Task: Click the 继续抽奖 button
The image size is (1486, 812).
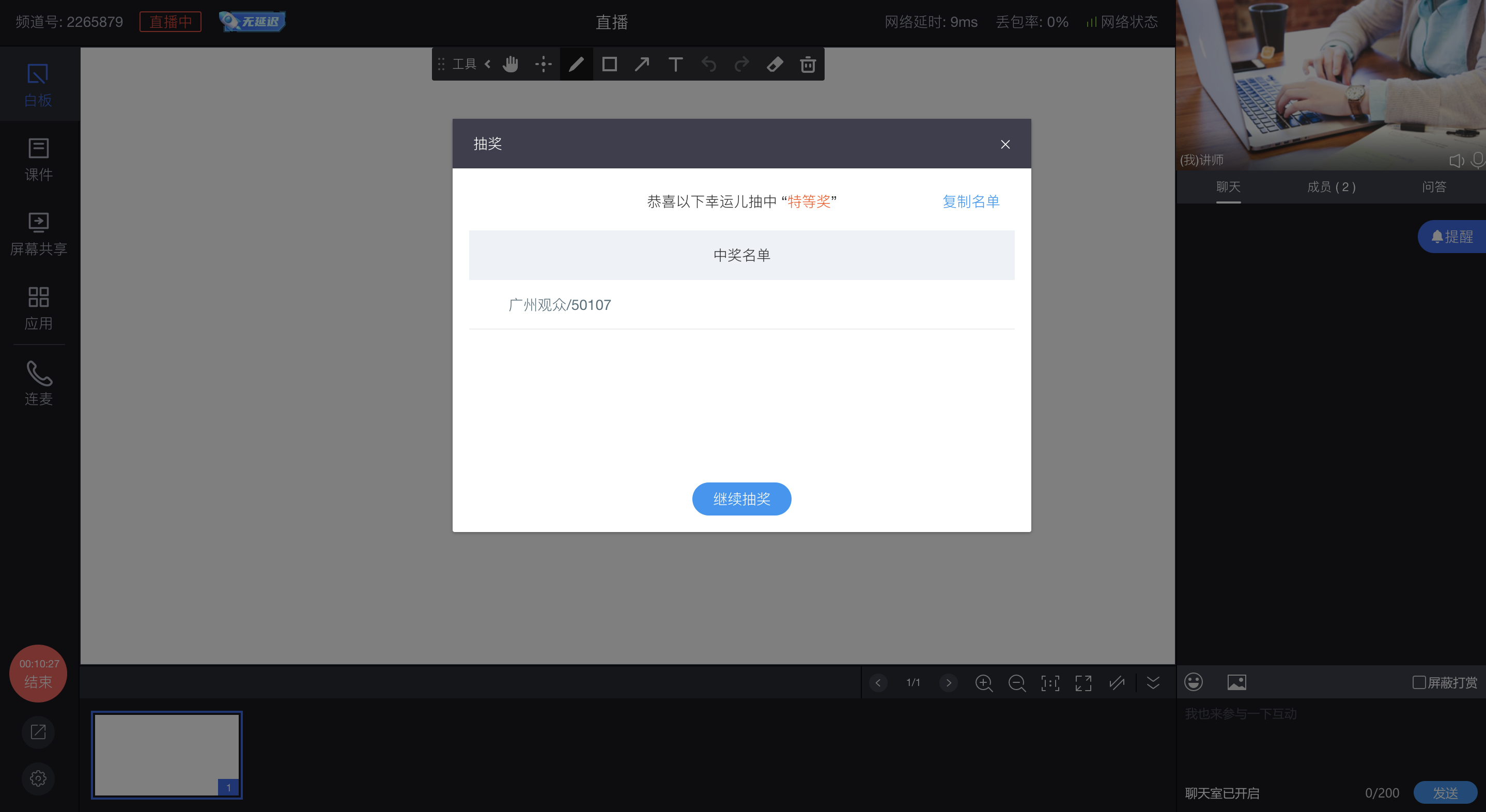Action: pyautogui.click(x=741, y=499)
